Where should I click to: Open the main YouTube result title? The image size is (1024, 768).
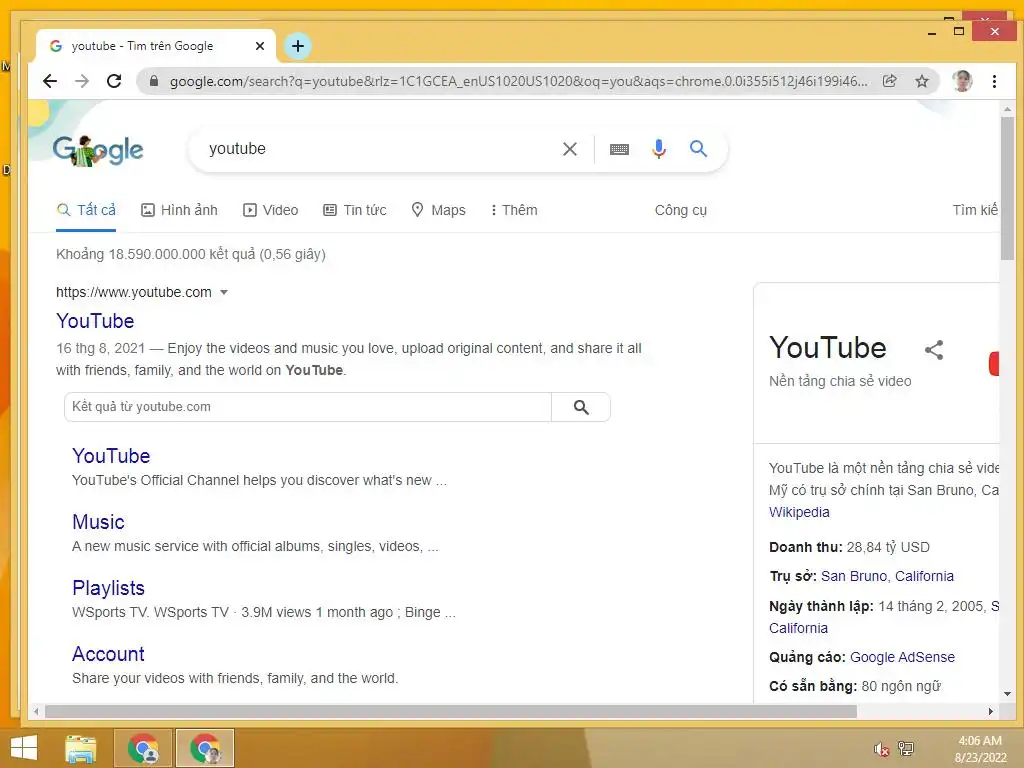click(95, 321)
